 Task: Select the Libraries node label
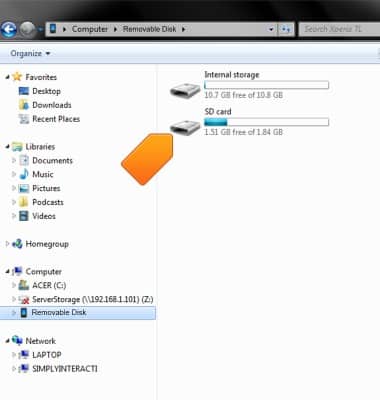[40, 147]
